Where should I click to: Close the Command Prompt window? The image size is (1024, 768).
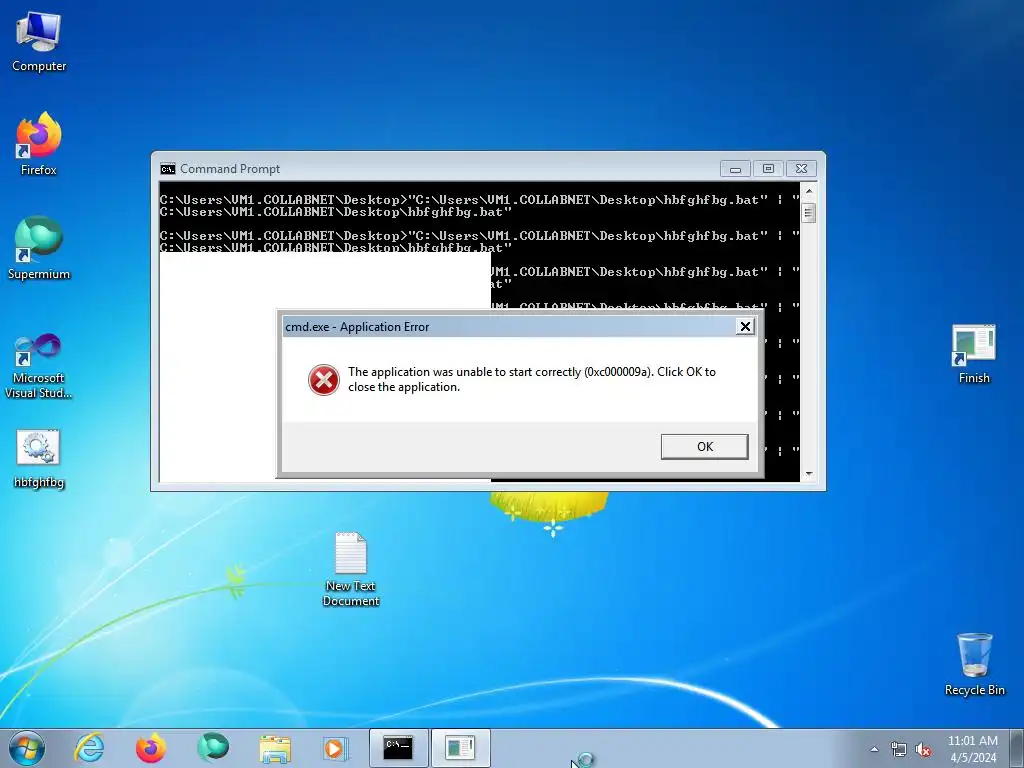801,169
